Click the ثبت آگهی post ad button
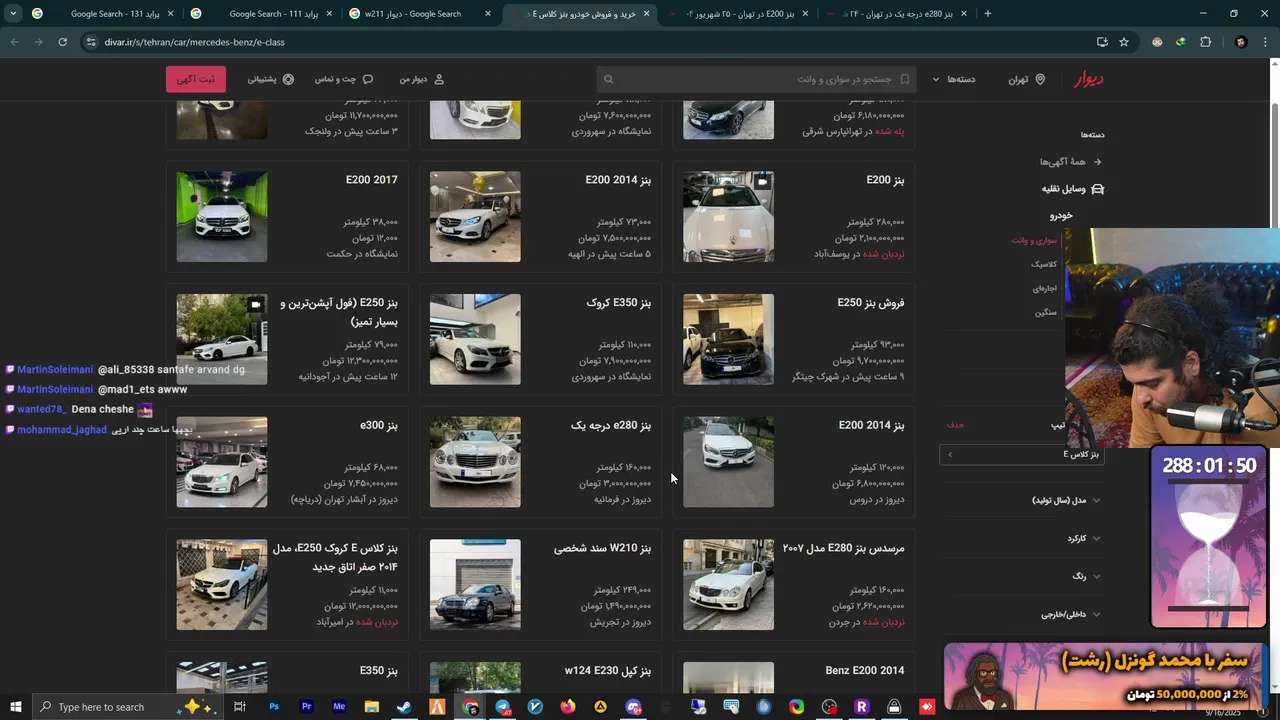This screenshot has width=1280, height=720. [x=196, y=79]
